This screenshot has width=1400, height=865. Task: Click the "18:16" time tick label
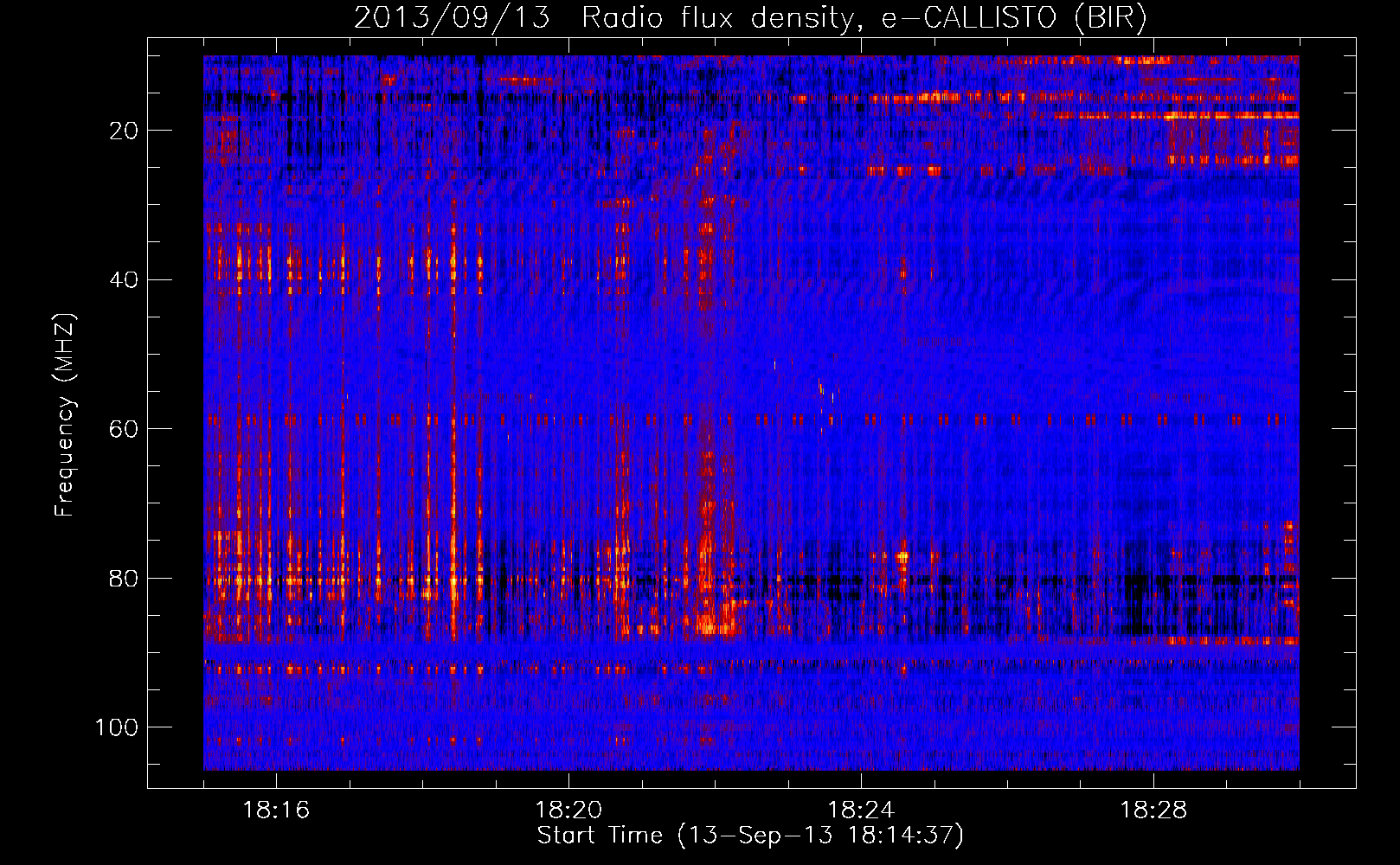pos(276,811)
